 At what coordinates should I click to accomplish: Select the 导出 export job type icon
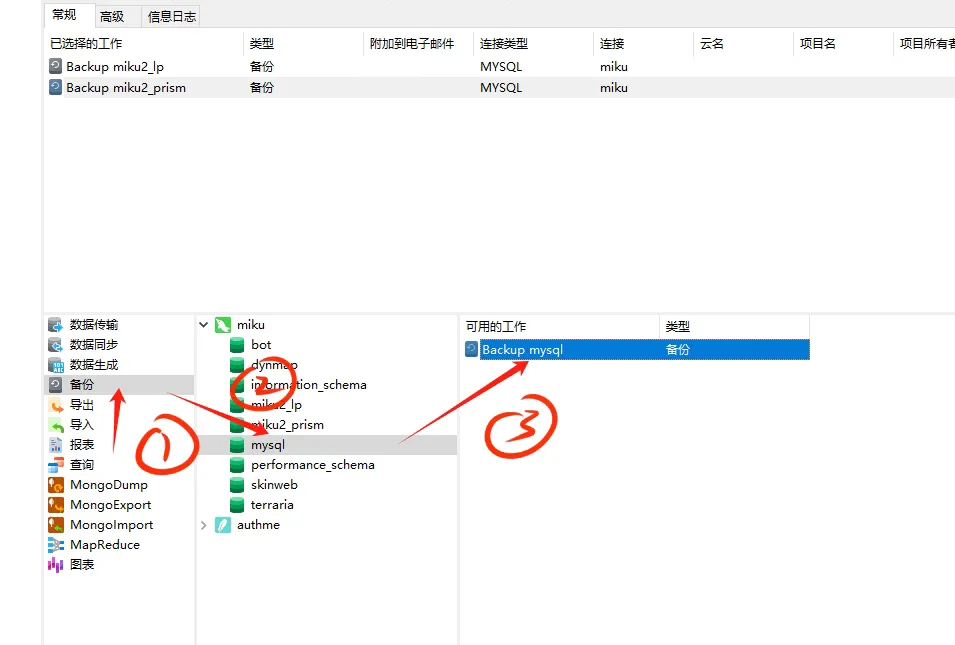click(x=56, y=405)
